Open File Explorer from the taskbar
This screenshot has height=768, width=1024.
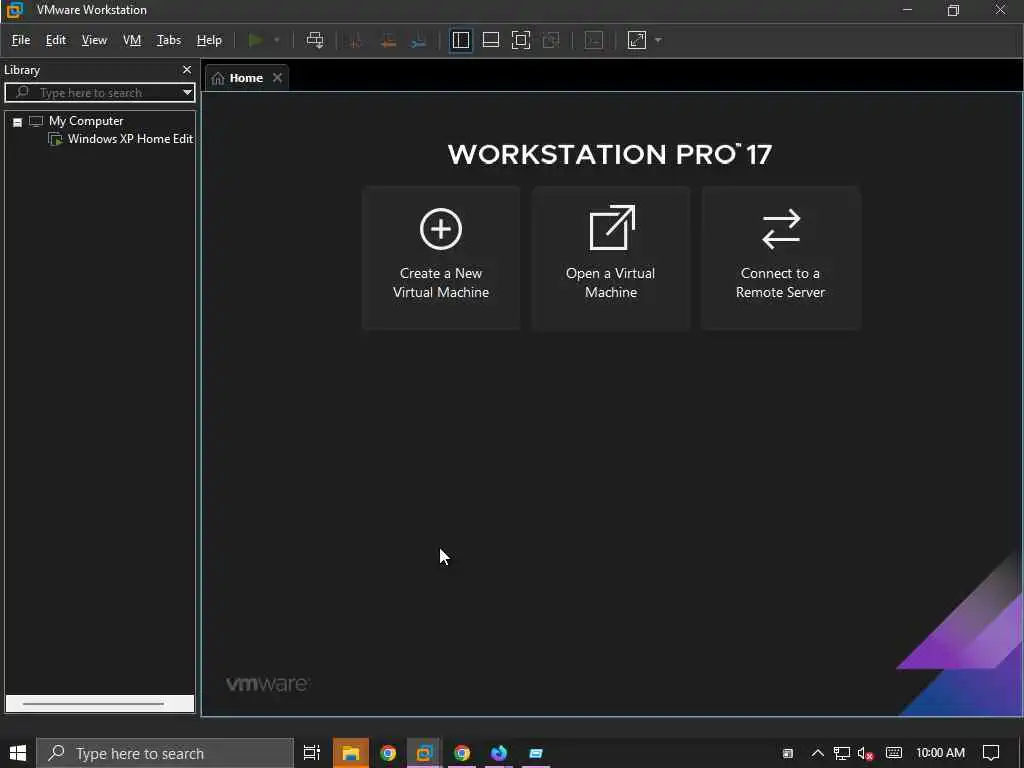[351, 753]
